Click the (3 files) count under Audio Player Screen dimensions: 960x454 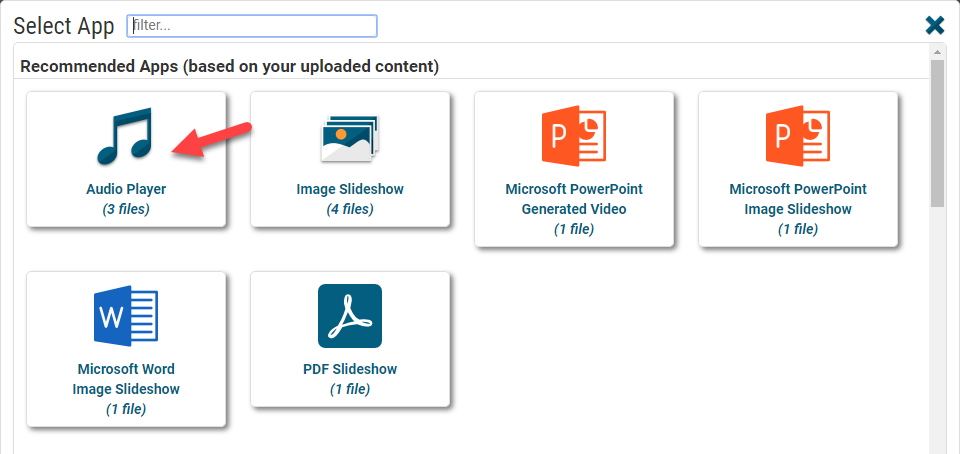coord(126,209)
